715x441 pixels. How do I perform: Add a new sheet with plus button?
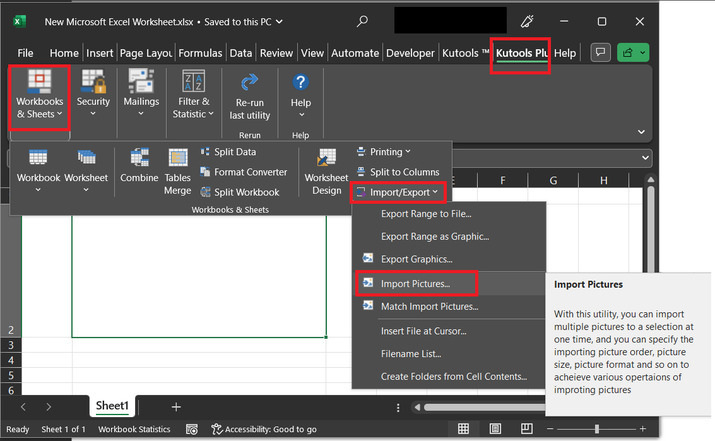(176, 407)
